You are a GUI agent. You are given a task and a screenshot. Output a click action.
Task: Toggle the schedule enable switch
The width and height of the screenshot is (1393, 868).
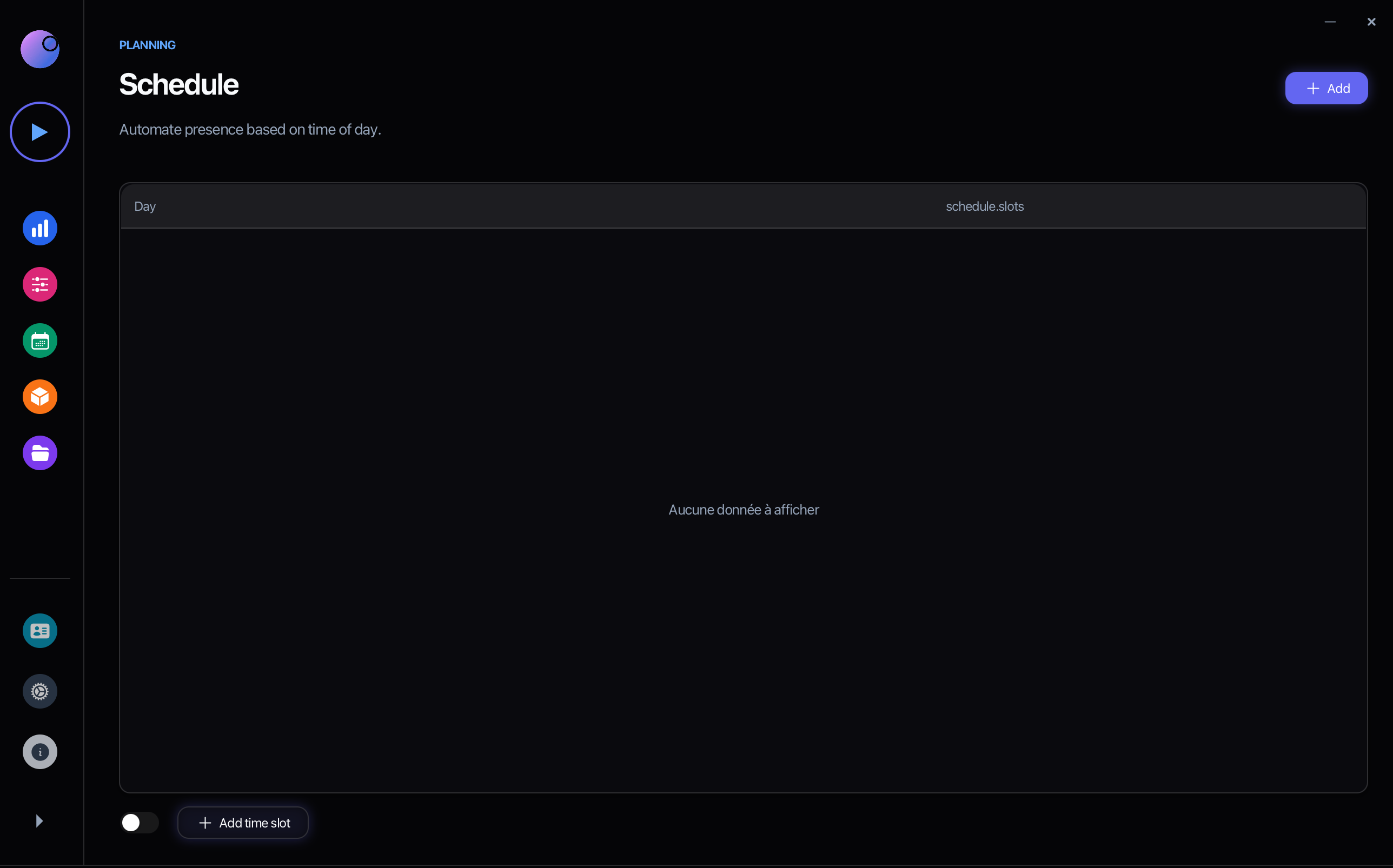tap(139, 823)
